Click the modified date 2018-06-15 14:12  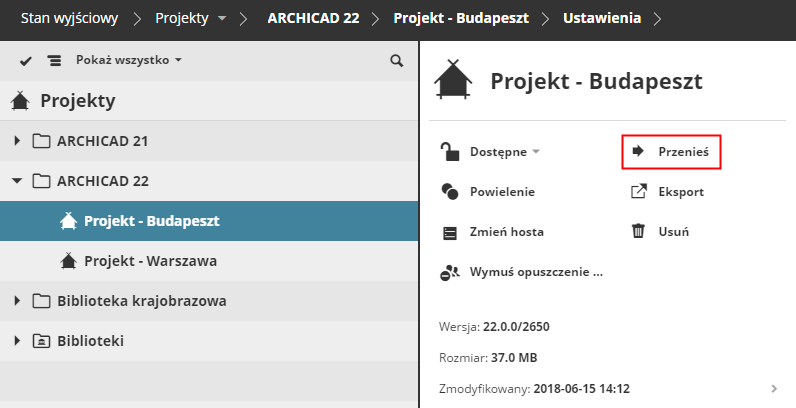click(x=582, y=389)
